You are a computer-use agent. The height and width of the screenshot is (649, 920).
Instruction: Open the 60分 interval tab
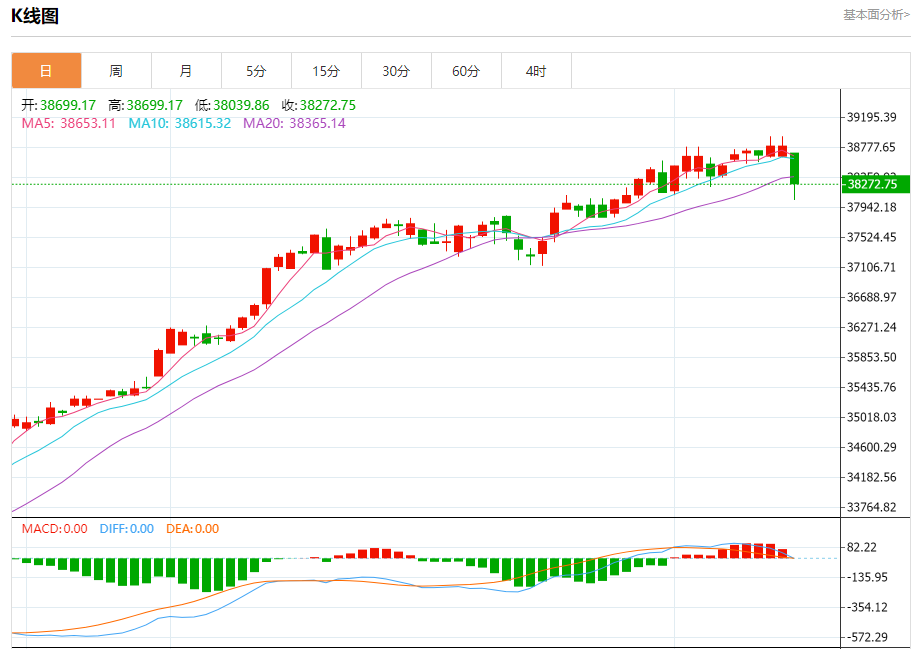click(466, 71)
